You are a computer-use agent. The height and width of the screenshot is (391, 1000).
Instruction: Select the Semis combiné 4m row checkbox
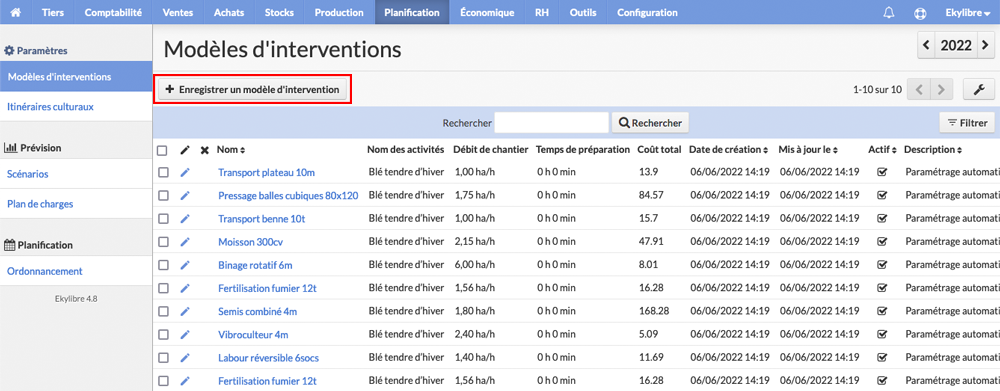[163, 311]
